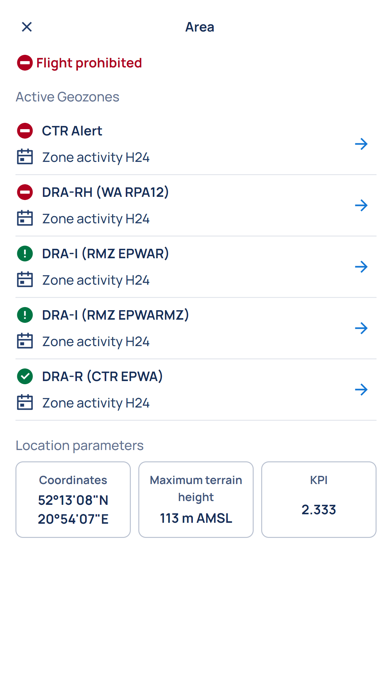Click the red Flight prohibited icon
The width and height of the screenshot is (392, 696).
tap(25, 63)
